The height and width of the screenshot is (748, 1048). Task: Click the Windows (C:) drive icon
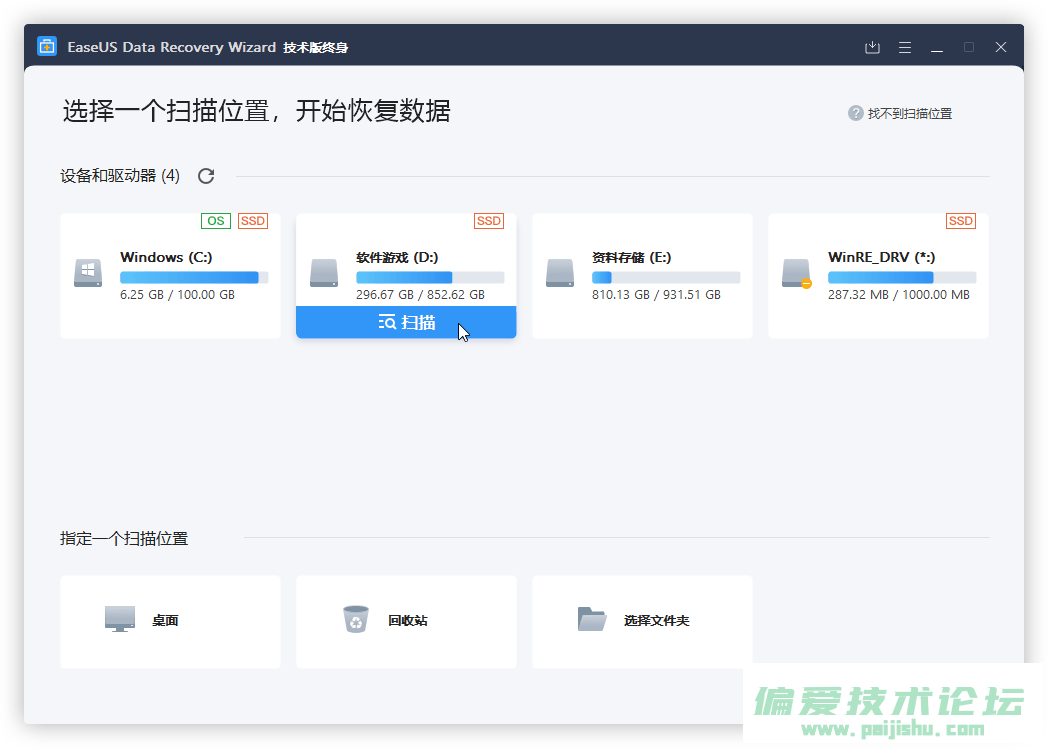(88, 273)
